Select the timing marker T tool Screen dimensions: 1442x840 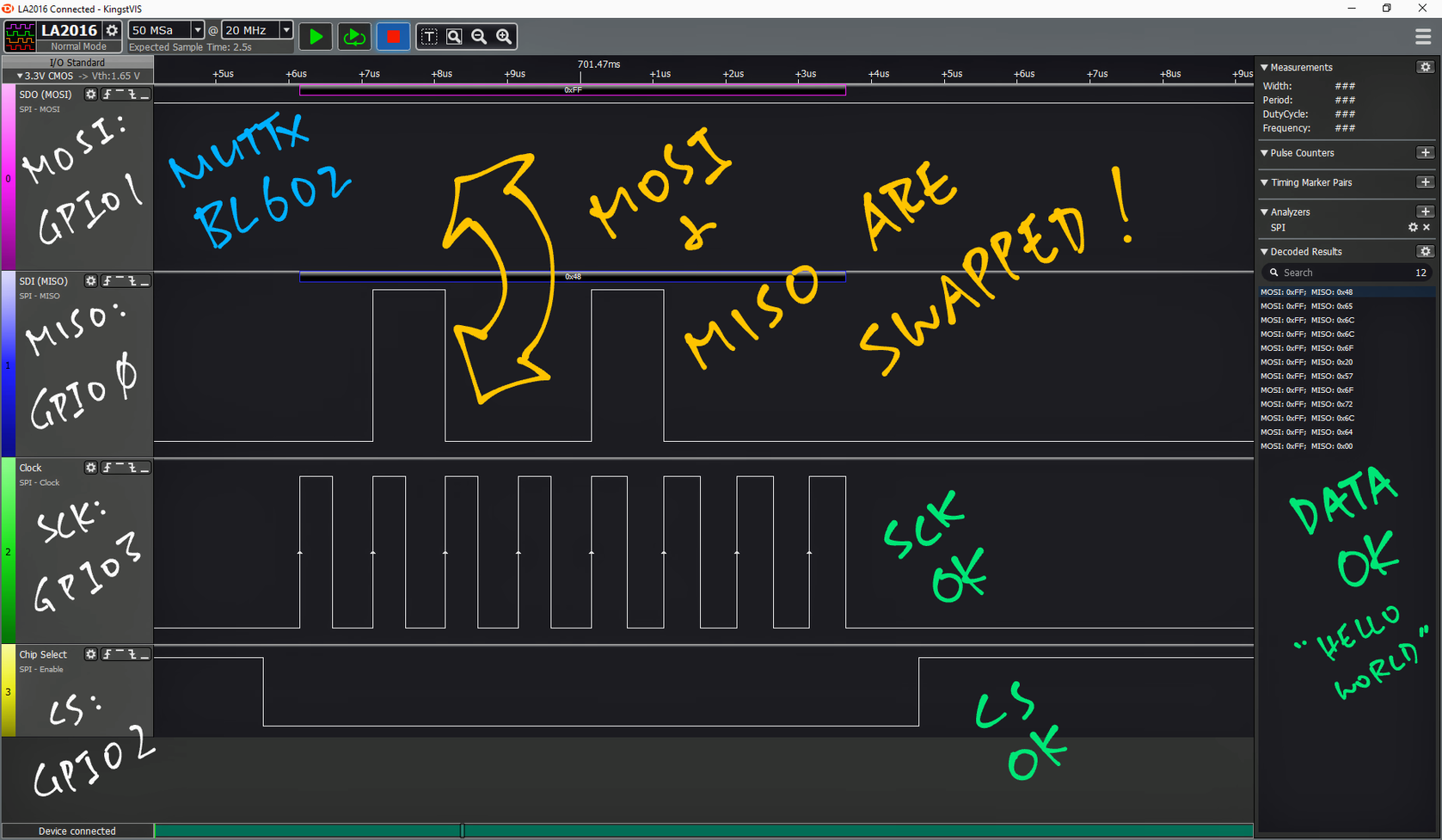click(x=429, y=36)
